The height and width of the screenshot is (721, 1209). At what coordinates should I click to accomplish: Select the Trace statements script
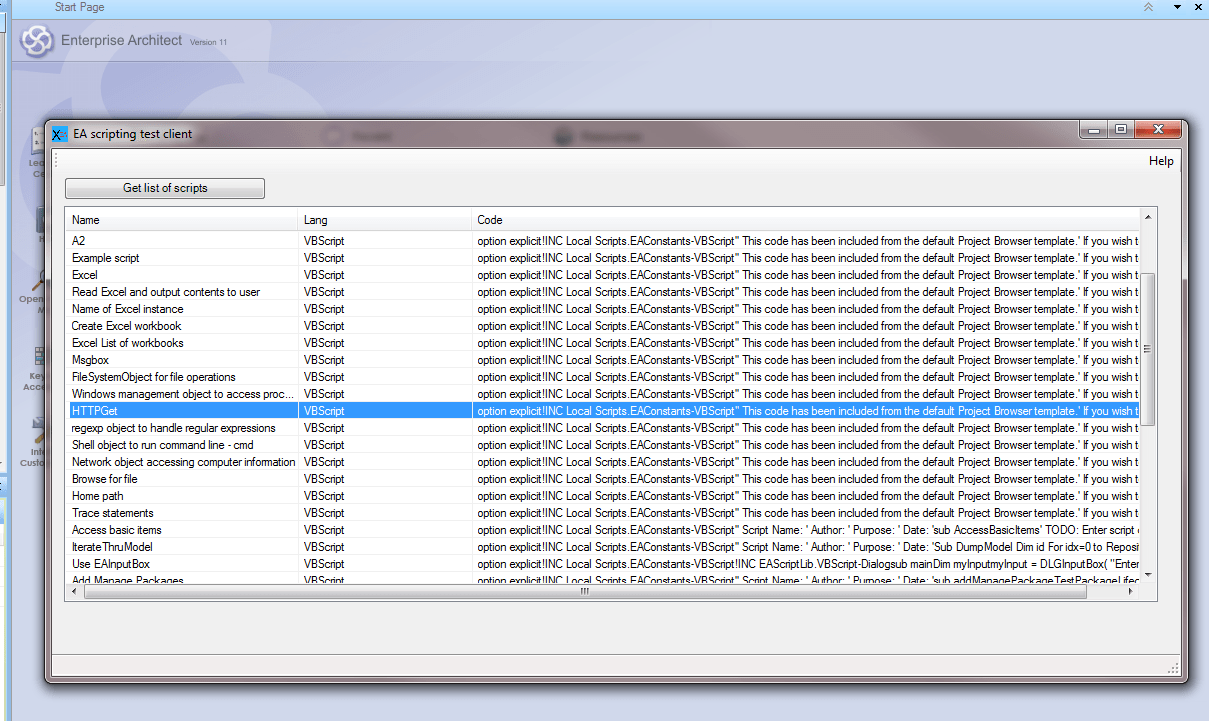113,513
